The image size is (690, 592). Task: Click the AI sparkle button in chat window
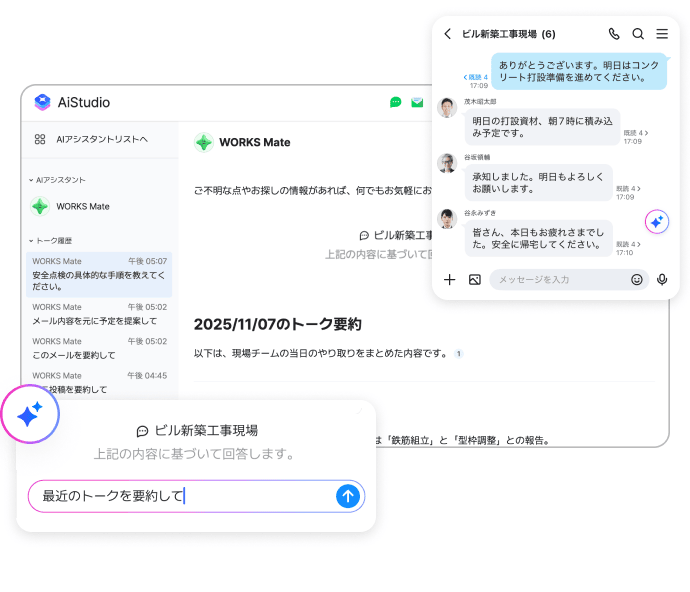point(657,222)
